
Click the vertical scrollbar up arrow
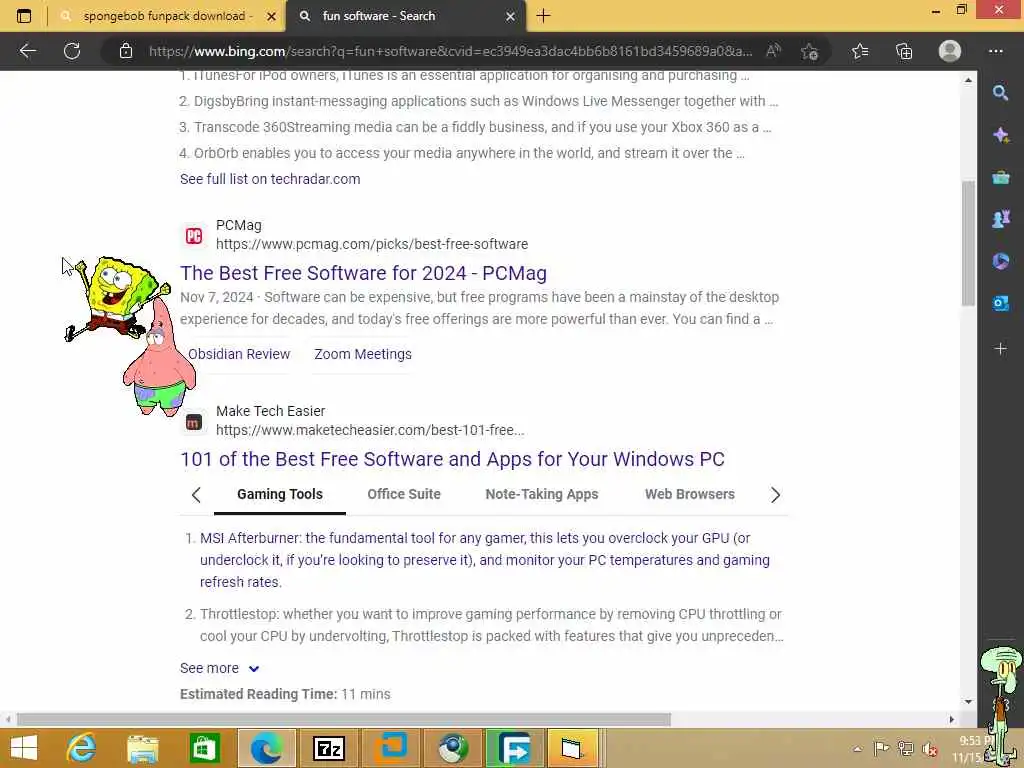coord(968,80)
